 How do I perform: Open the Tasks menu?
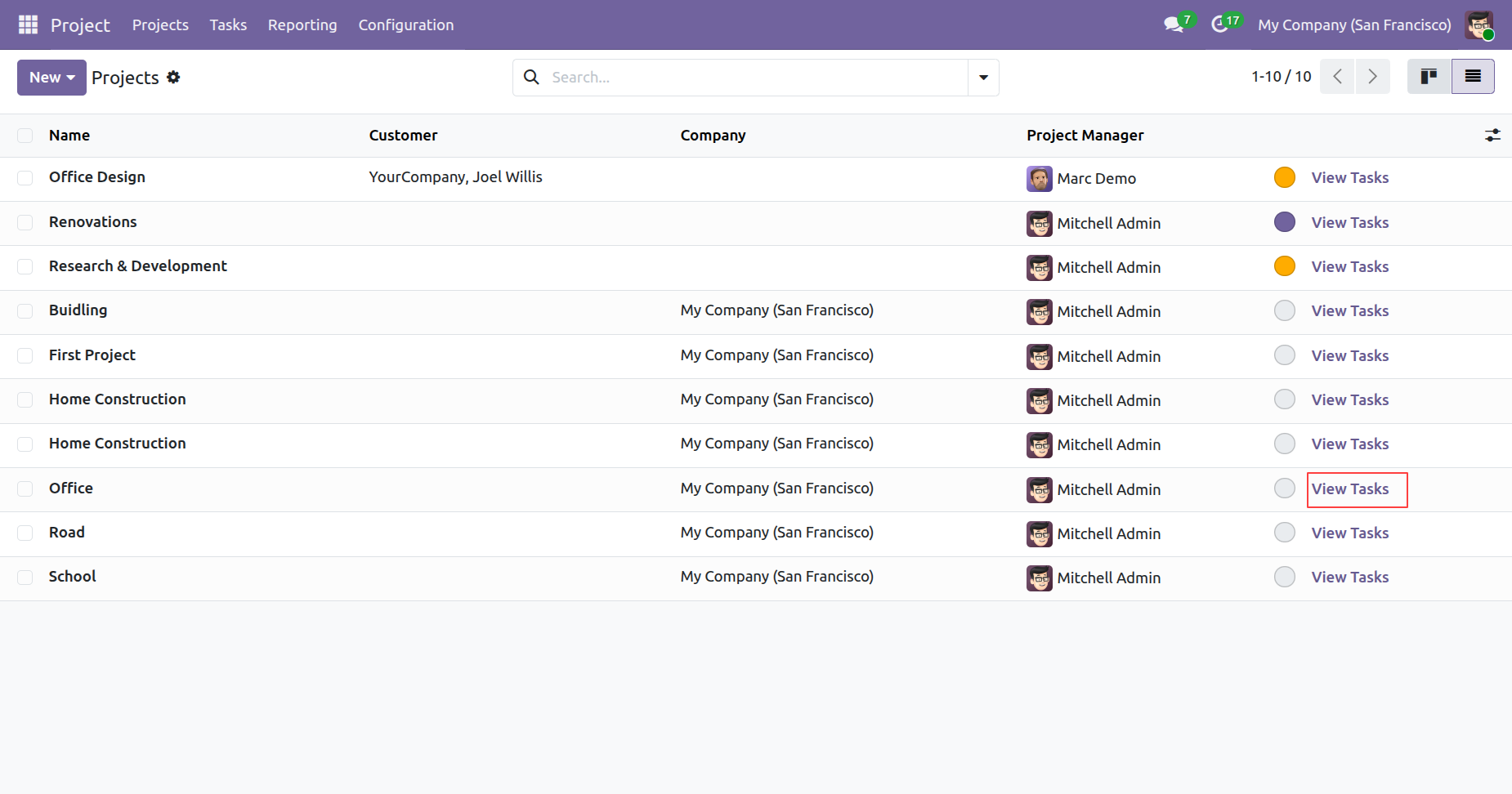click(228, 25)
